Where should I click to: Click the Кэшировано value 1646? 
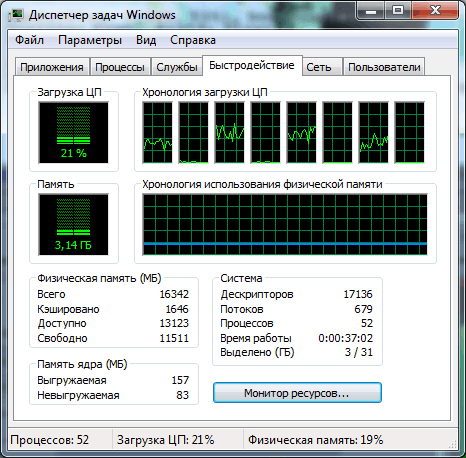(177, 309)
